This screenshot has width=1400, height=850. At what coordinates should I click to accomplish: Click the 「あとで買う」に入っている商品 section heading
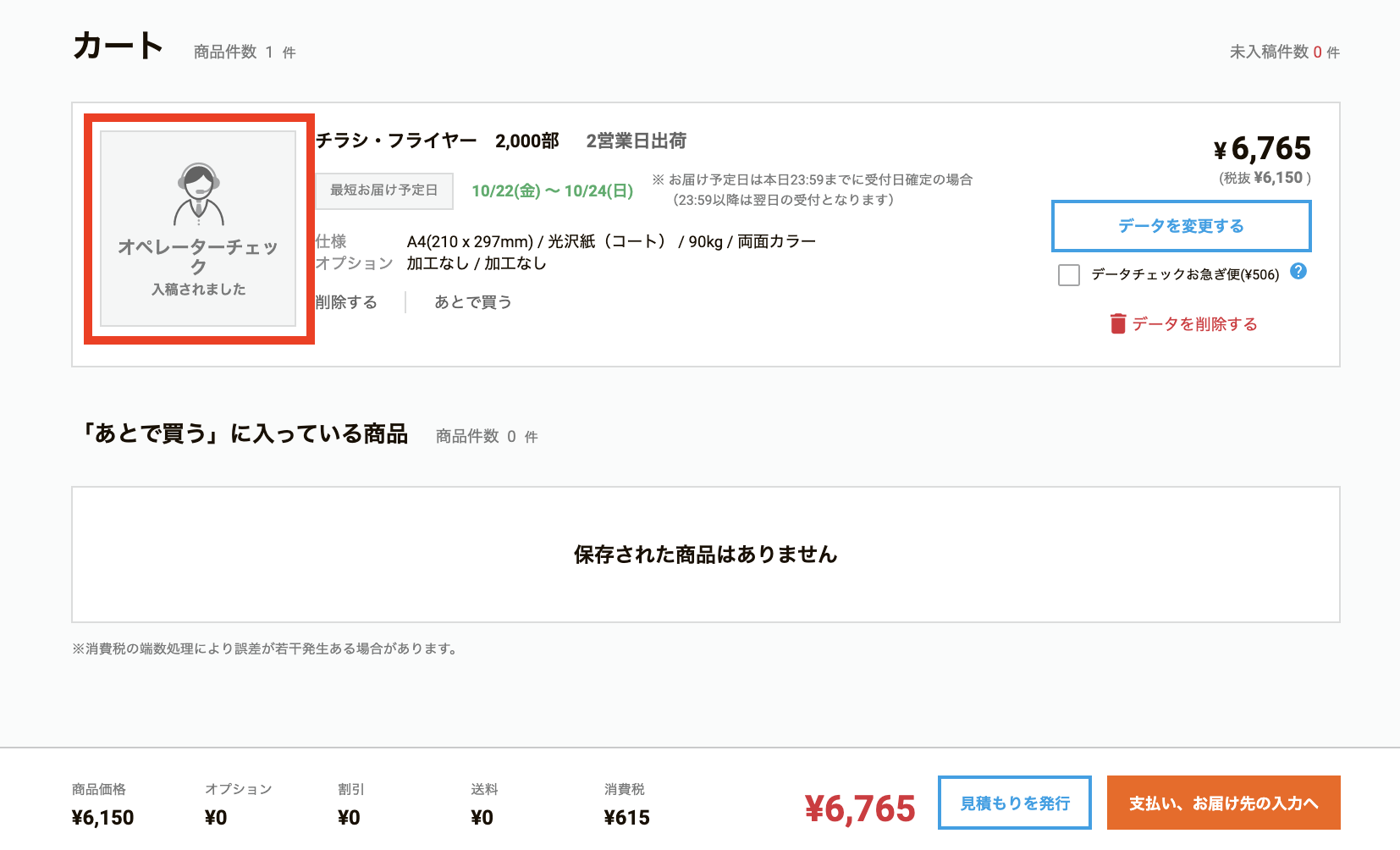click(244, 433)
